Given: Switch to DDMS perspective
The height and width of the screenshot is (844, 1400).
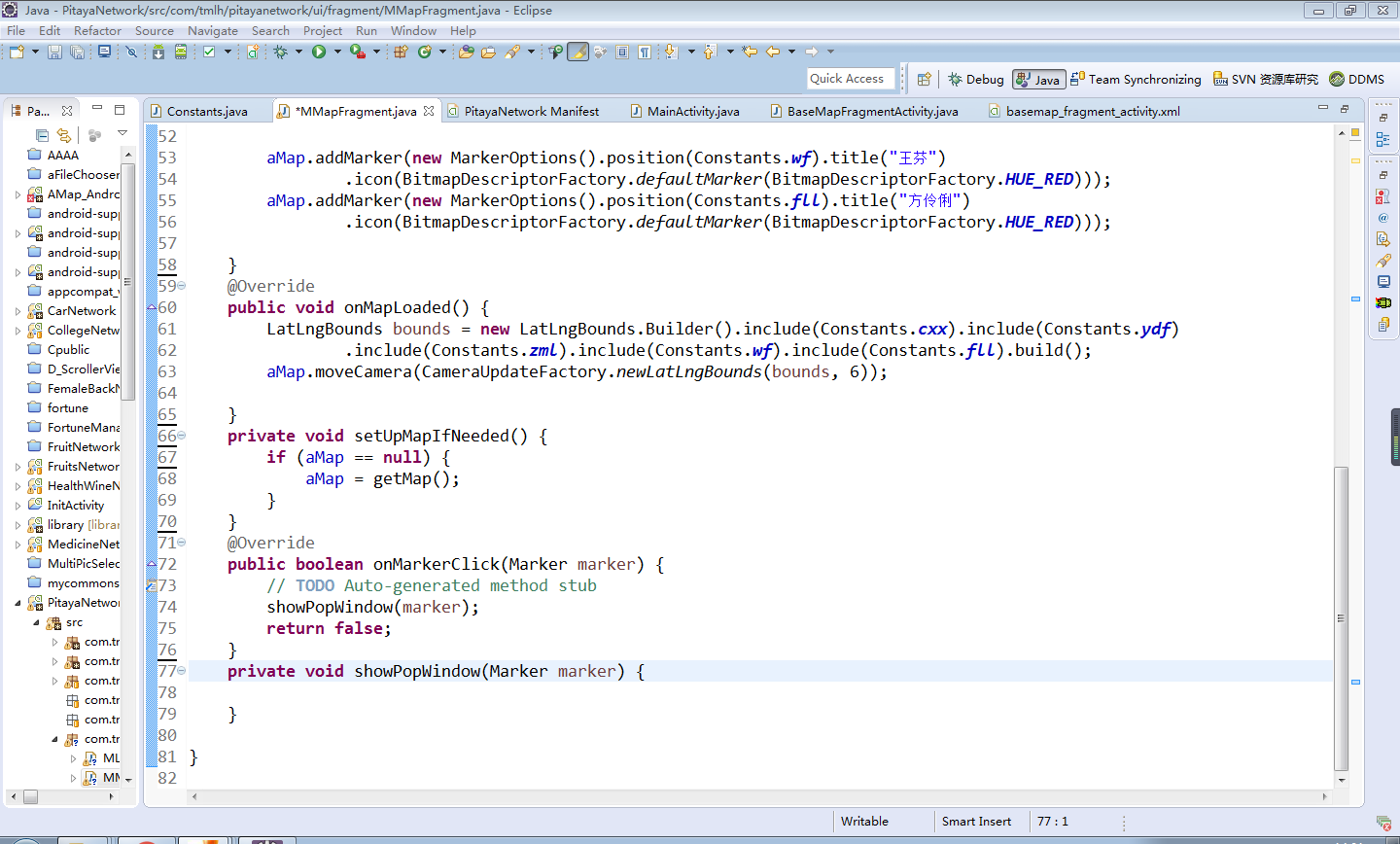Looking at the screenshot, I should [1356, 79].
